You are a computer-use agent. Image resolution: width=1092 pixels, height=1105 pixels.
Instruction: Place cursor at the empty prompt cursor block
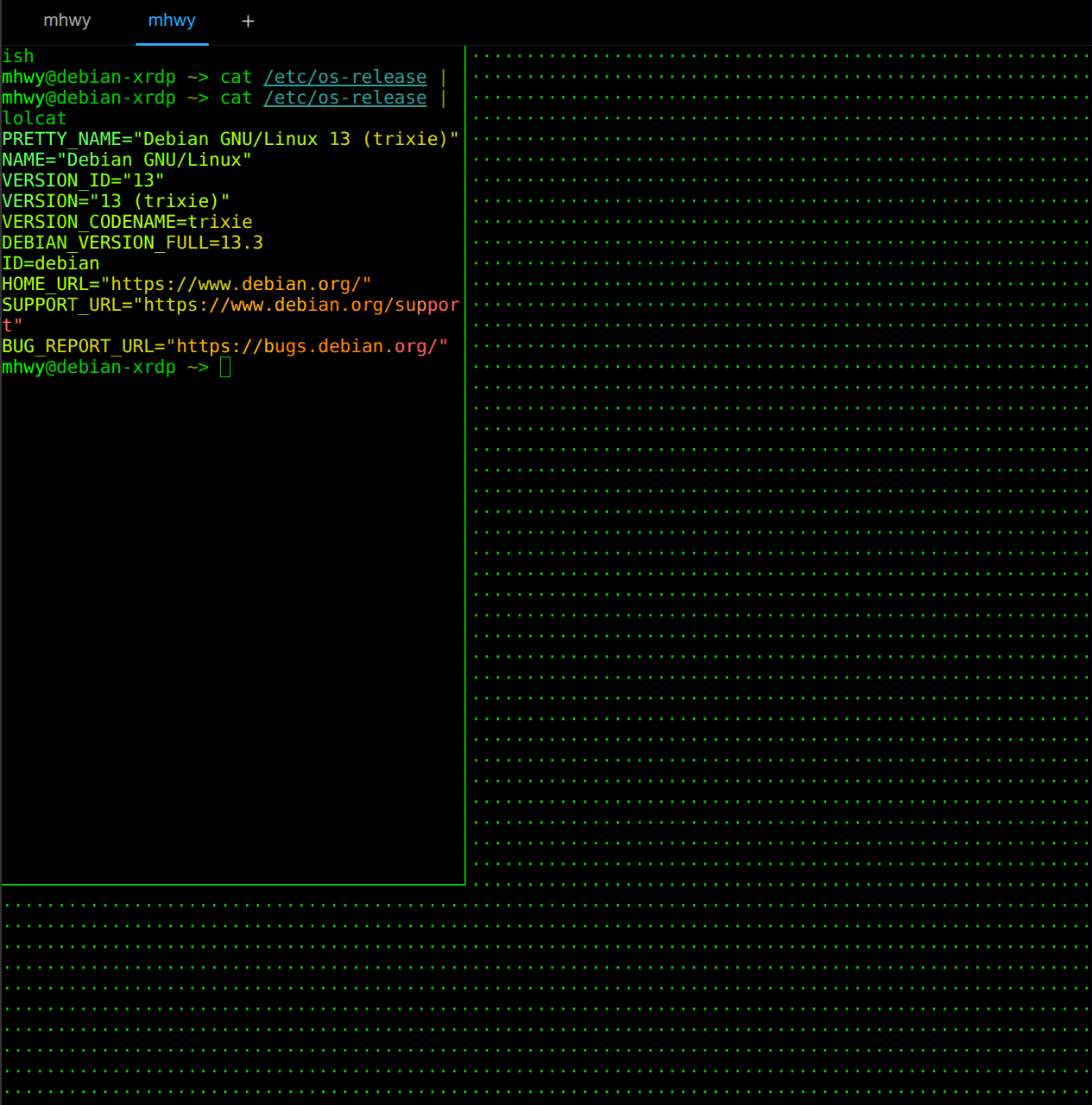click(225, 368)
